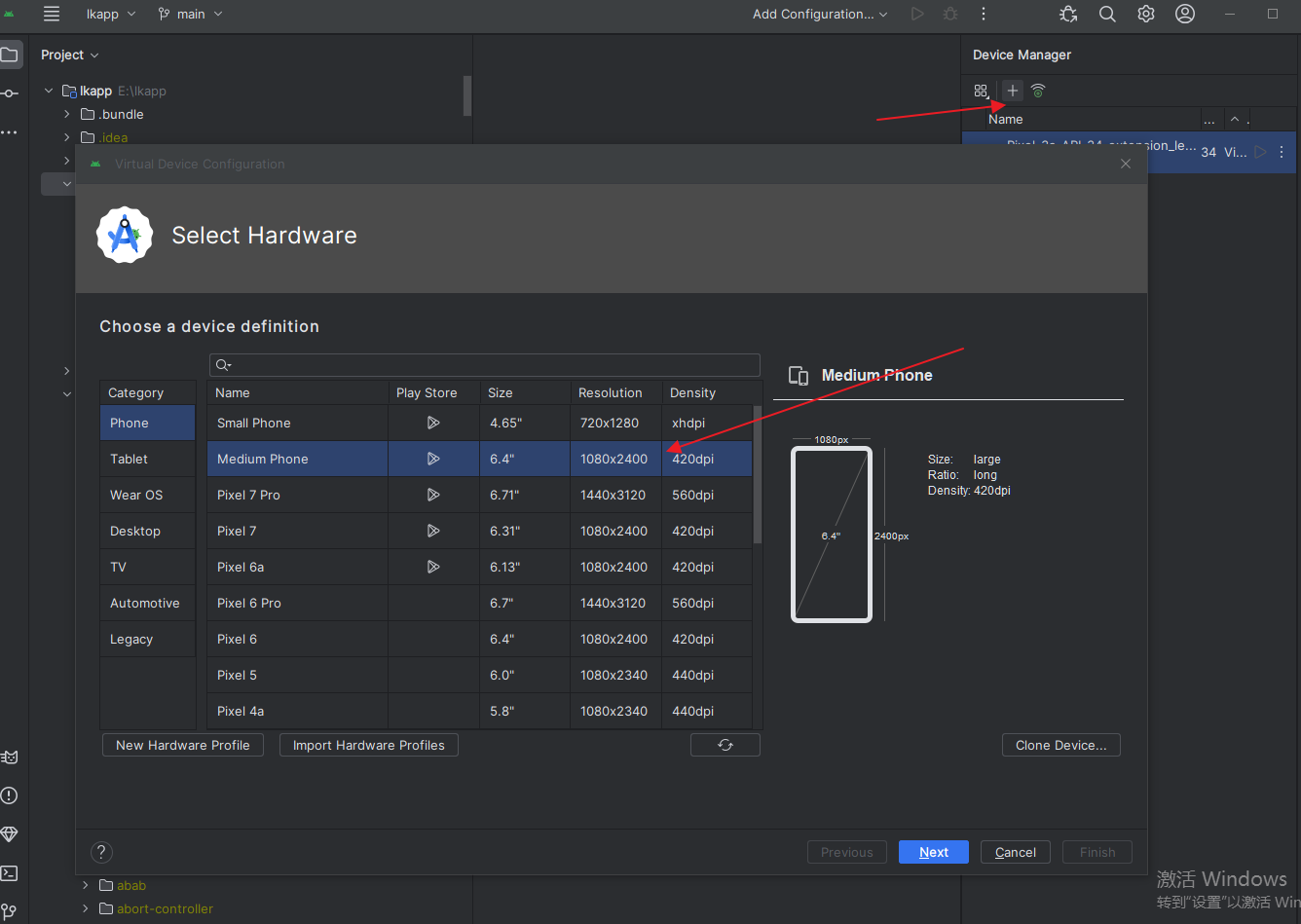Viewport: 1301px width, 924px height.
Task: Open the Terminal tool window icon
Action: pos(10,873)
